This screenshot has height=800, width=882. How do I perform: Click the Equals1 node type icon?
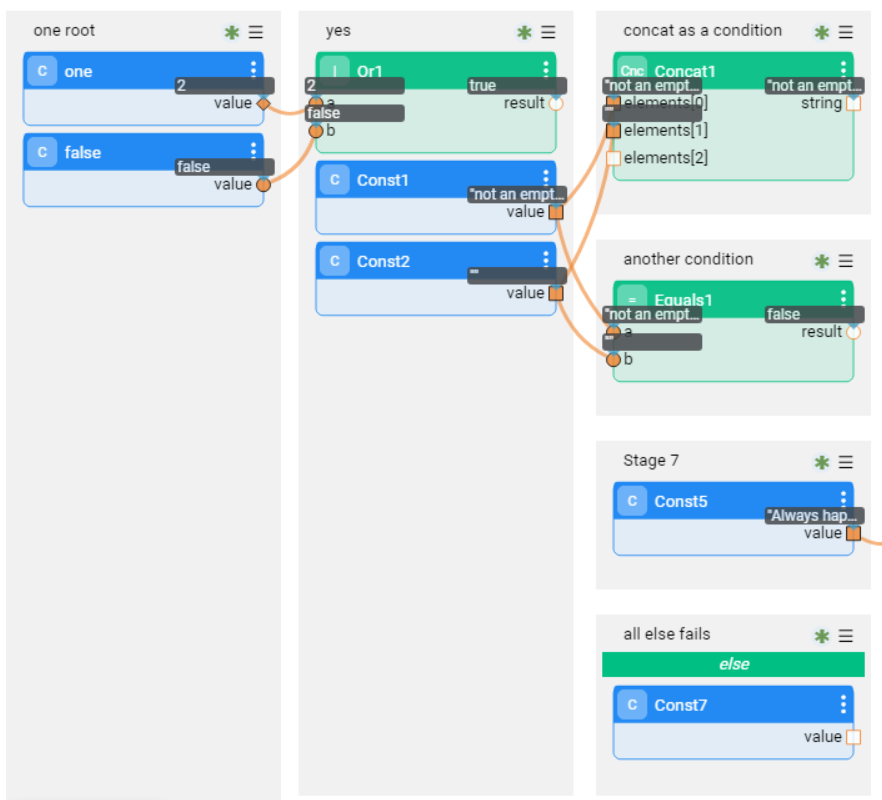(x=632, y=299)
